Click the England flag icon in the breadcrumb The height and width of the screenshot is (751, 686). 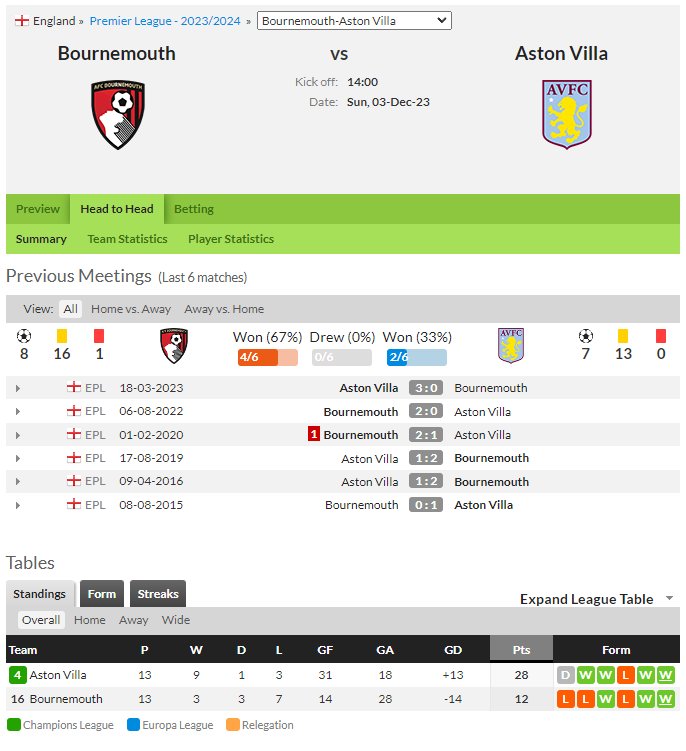coord(22,21)
